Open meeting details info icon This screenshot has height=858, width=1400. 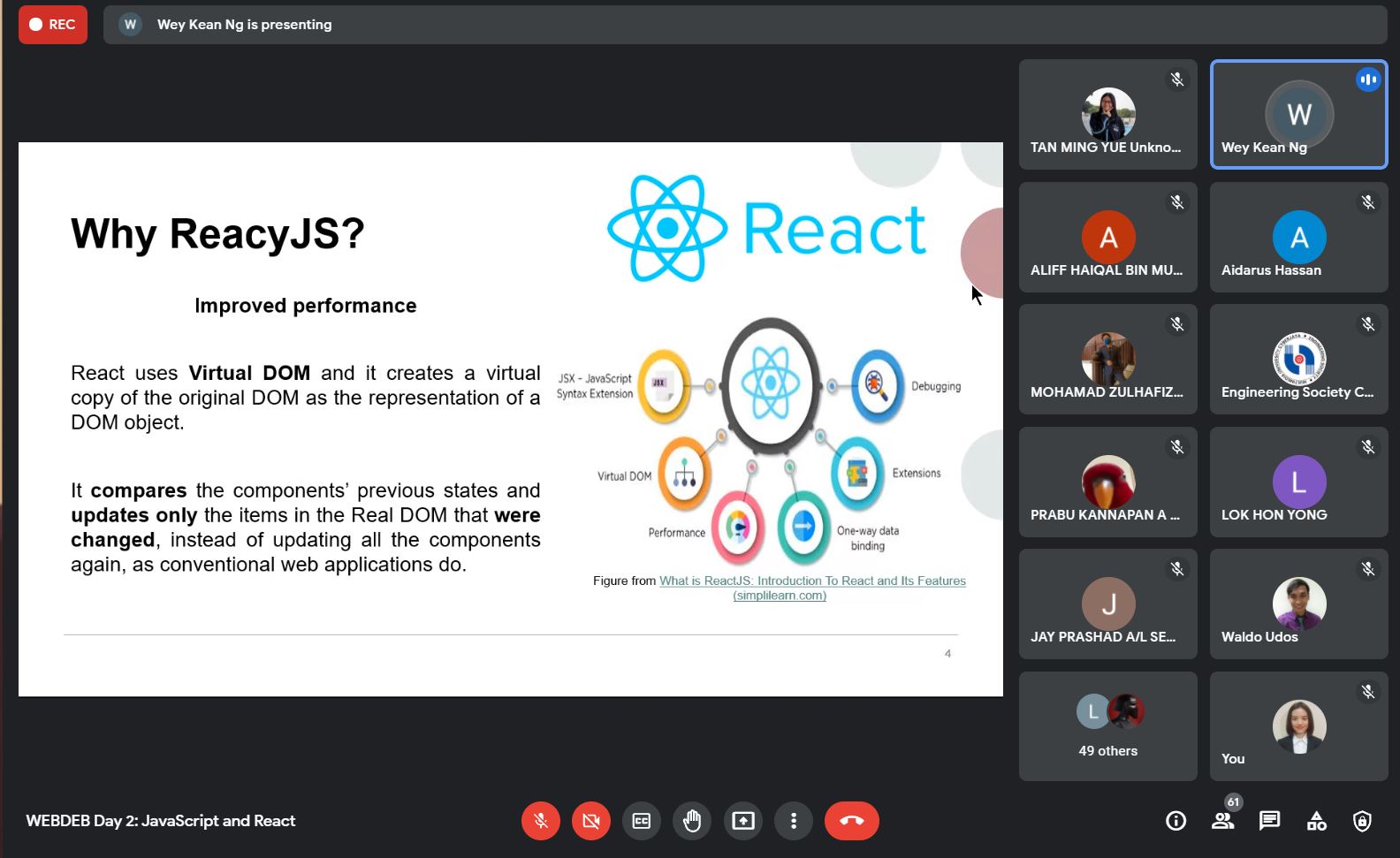tap(1176, 821)
